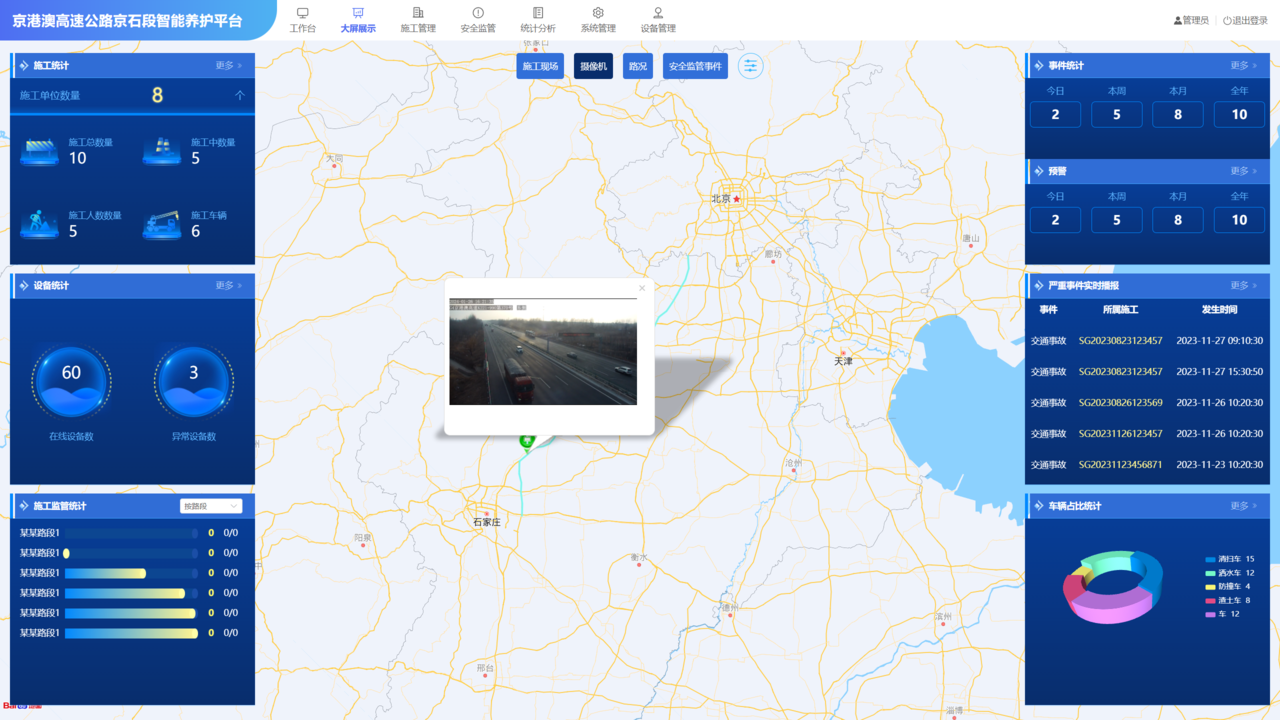This screenshot has height=720, width=1280.
Task: Click the 在线设备数 circular gauge
Action: 71,381
